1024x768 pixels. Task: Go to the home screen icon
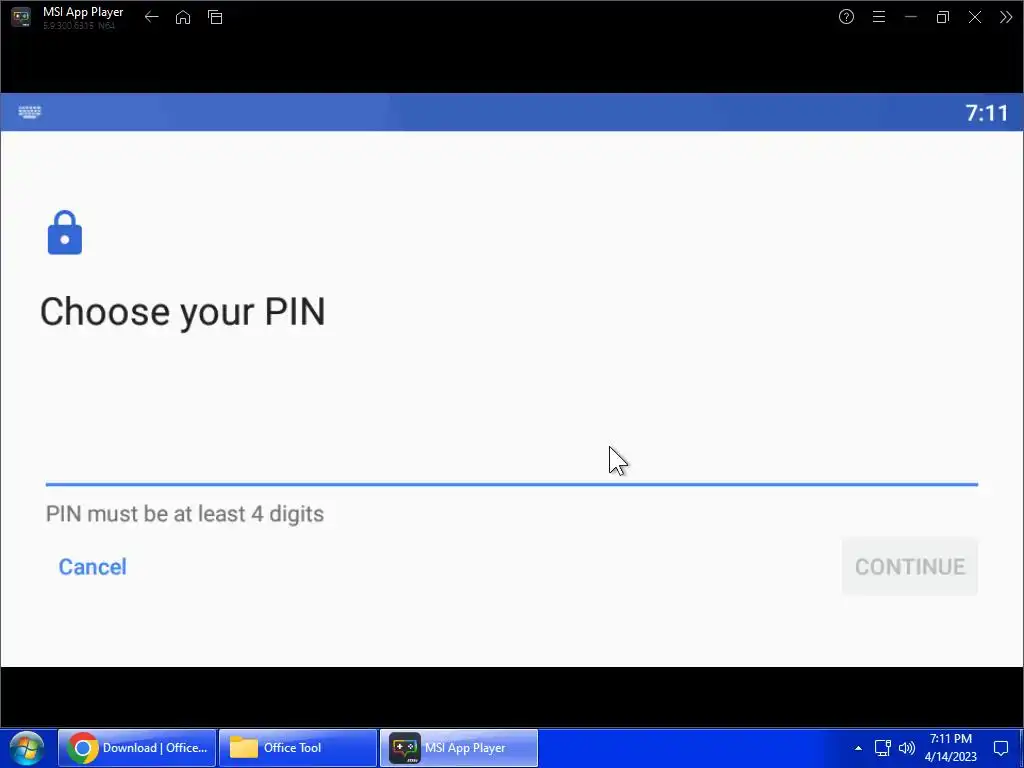(x=183, y=17)
